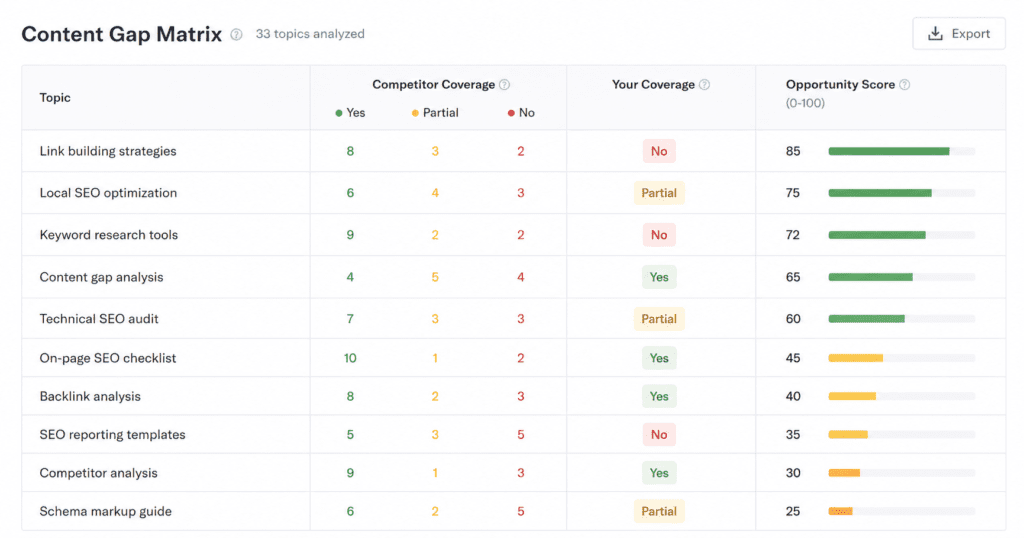Click the 33 topics analyzed label
The width and height of the screenshot is (1024, 538).
(310, 34)
